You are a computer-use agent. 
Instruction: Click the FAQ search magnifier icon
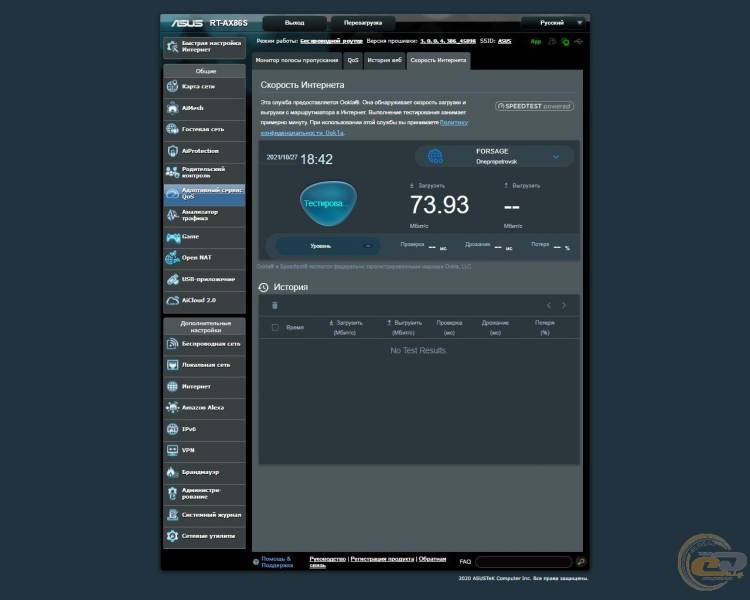click(x=581, y=562)
